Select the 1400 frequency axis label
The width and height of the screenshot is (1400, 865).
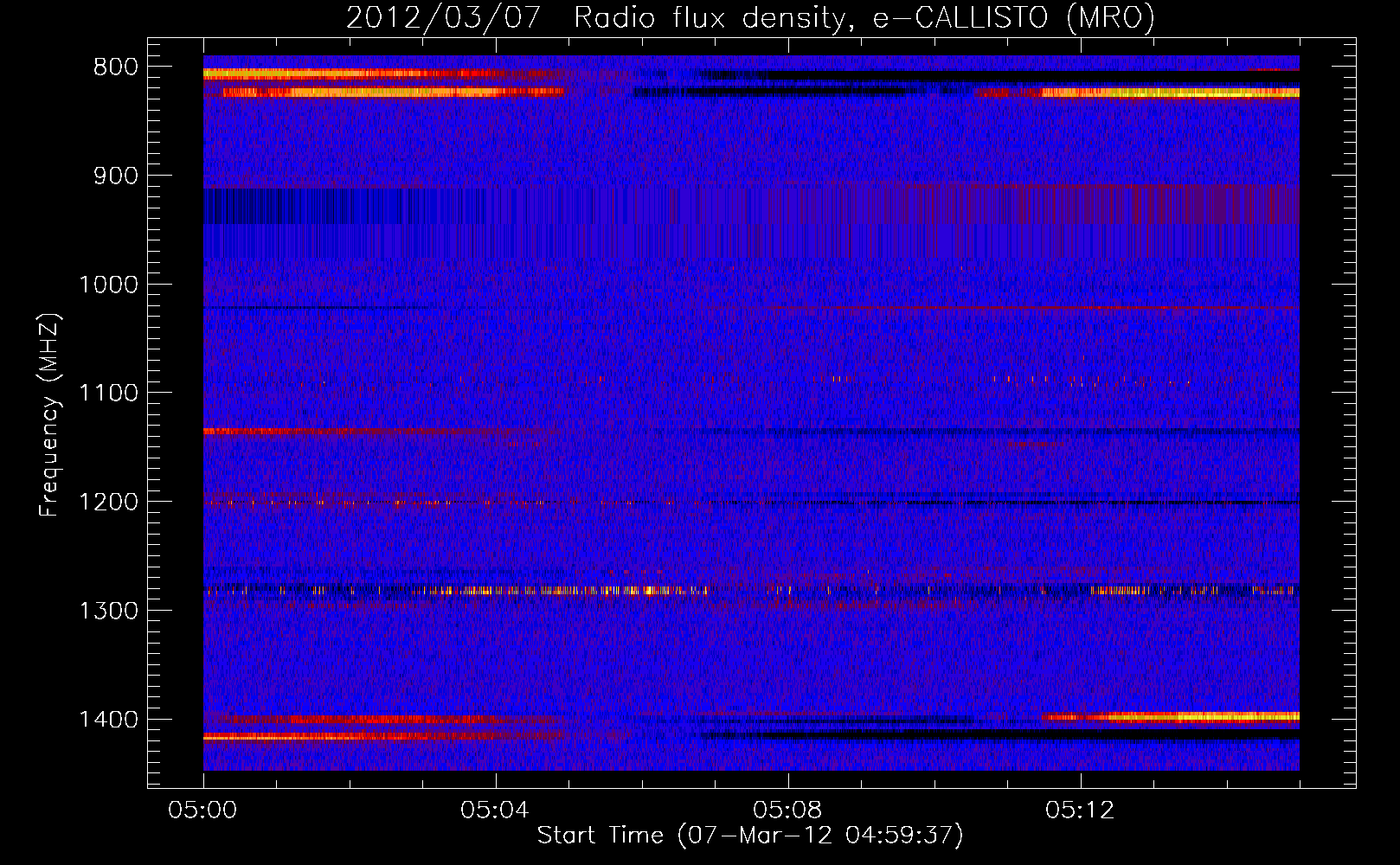[x=108, y=720]
